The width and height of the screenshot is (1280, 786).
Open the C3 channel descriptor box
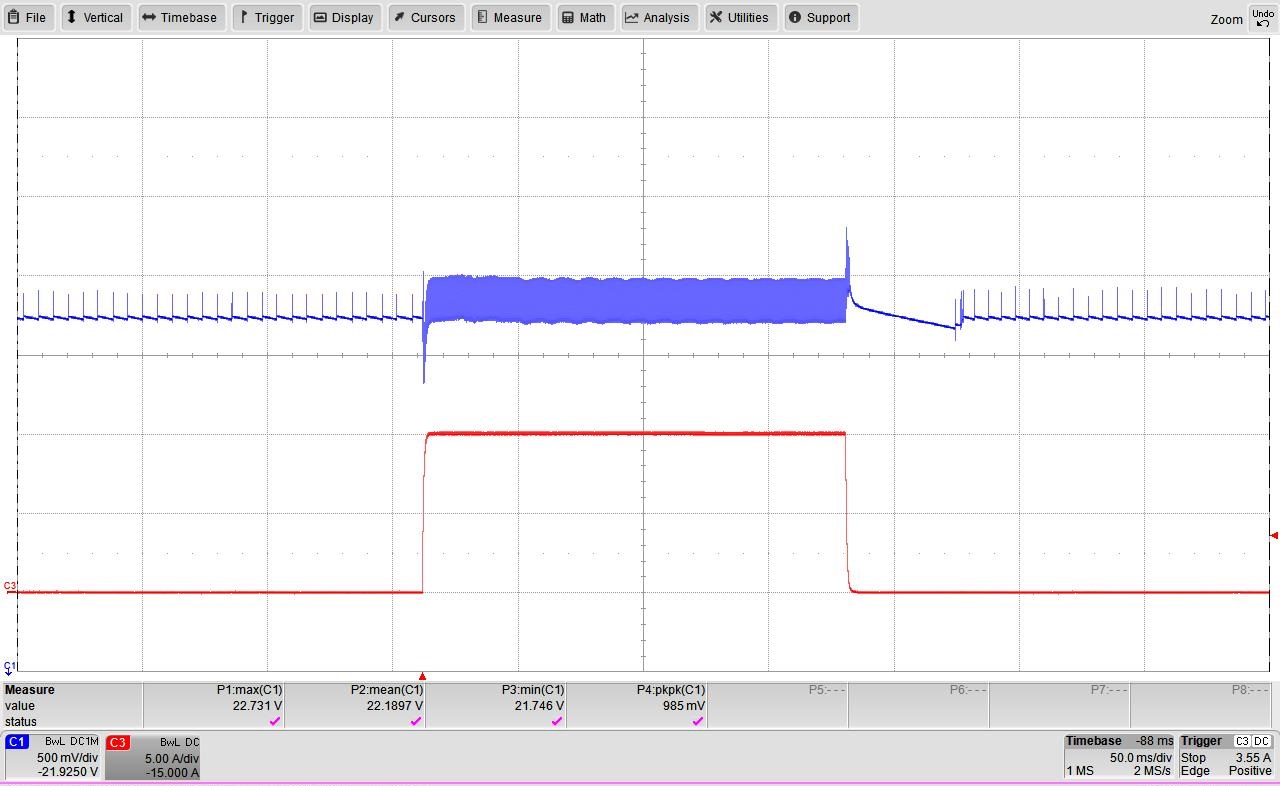pyautogui.click(x=153, y=757)
